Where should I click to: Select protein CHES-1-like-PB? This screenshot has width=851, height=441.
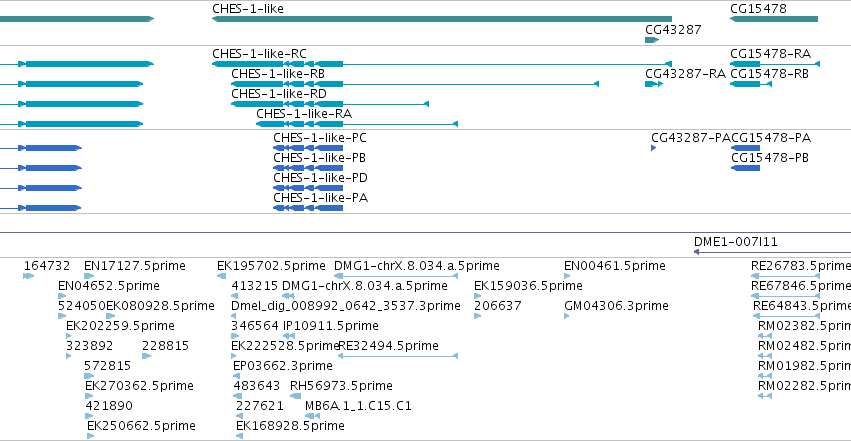308,168
